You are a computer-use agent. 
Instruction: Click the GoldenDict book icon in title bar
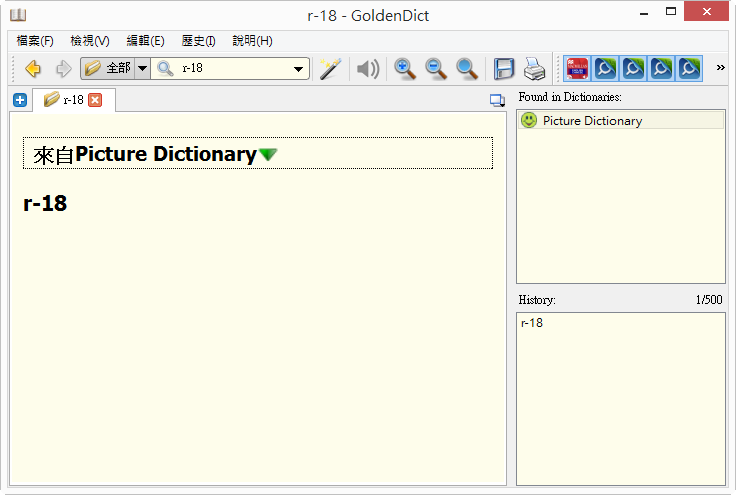pyautogui.click(x=18, y=15)
